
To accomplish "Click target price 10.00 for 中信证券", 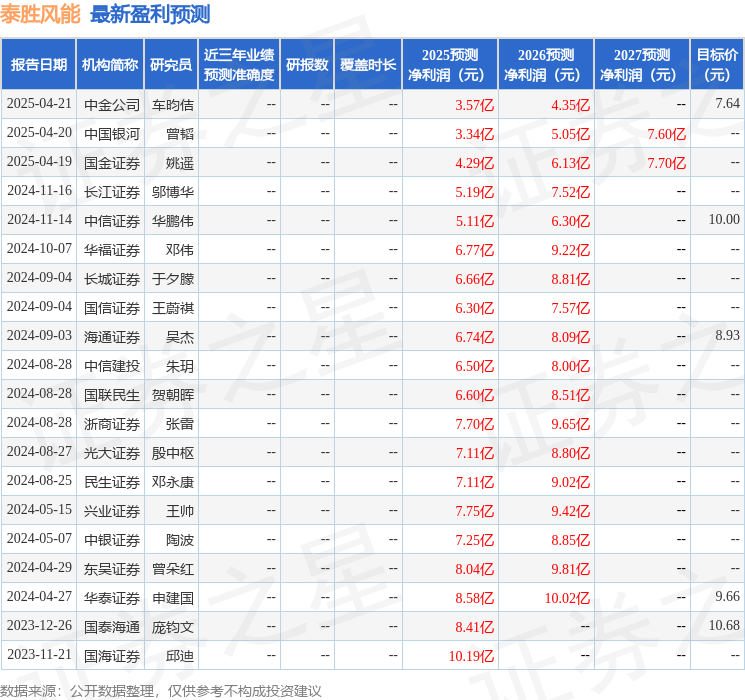I will click(x=723, y=220).
